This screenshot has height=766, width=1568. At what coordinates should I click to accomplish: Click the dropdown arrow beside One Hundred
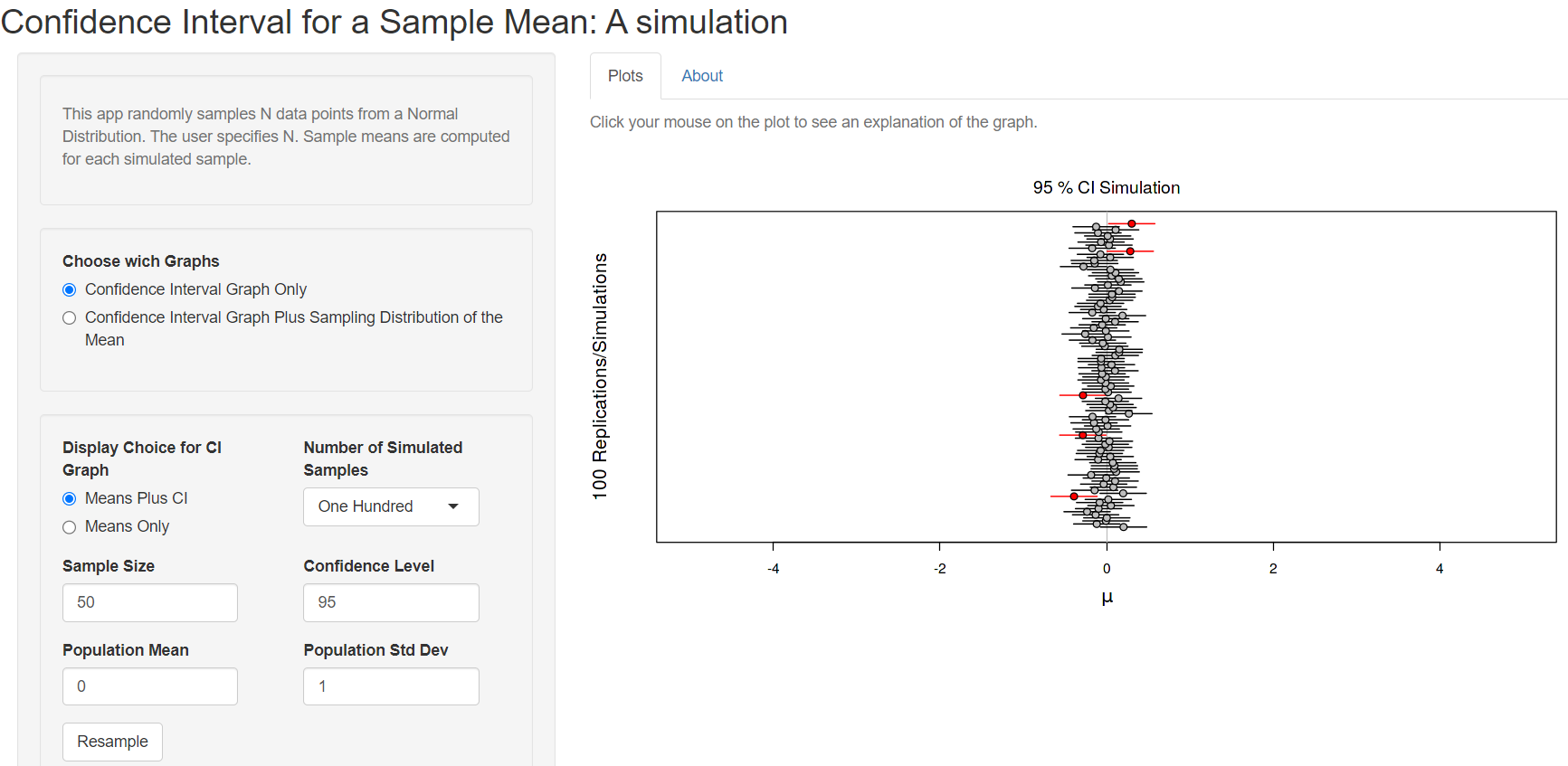tap(453, 506)
